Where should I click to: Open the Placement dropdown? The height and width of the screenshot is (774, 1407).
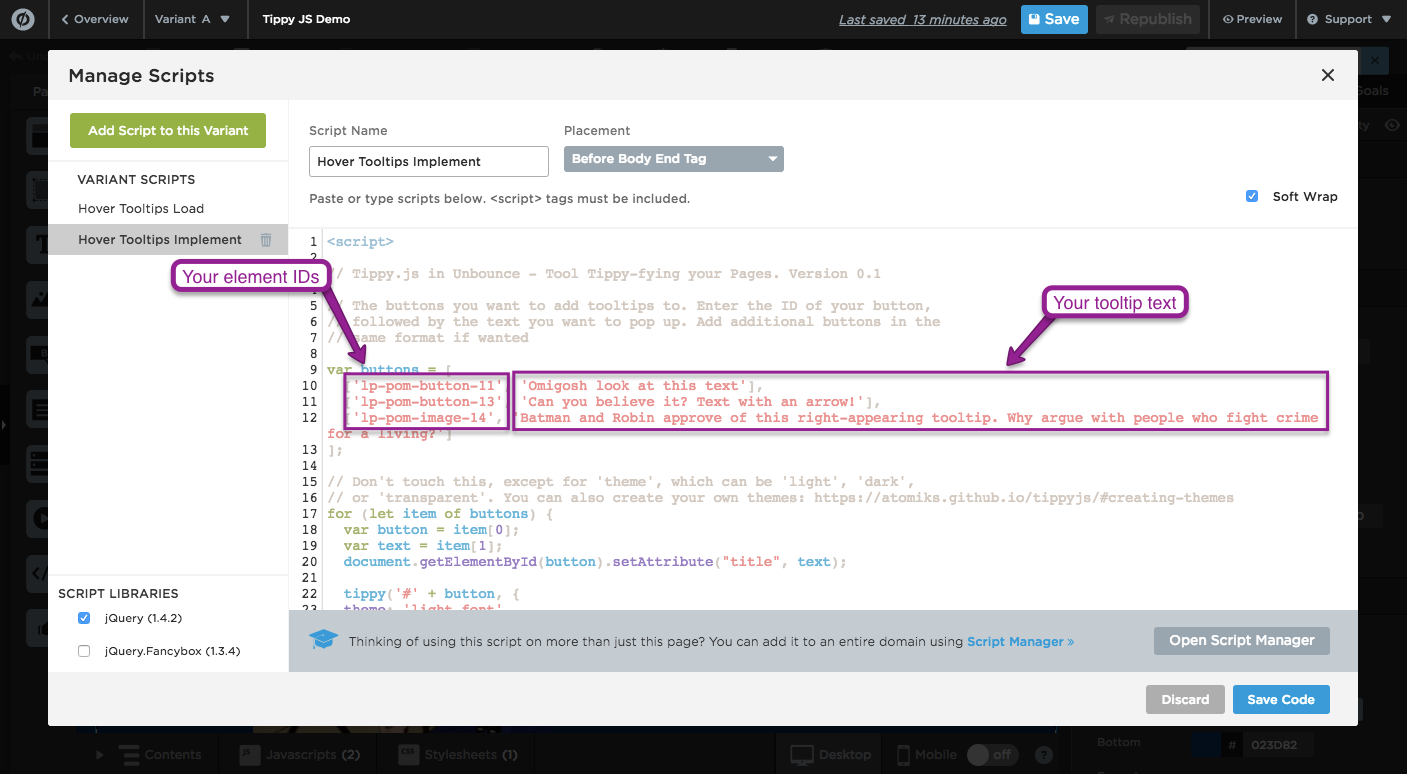pyautogui.click(x=674, y=159)
